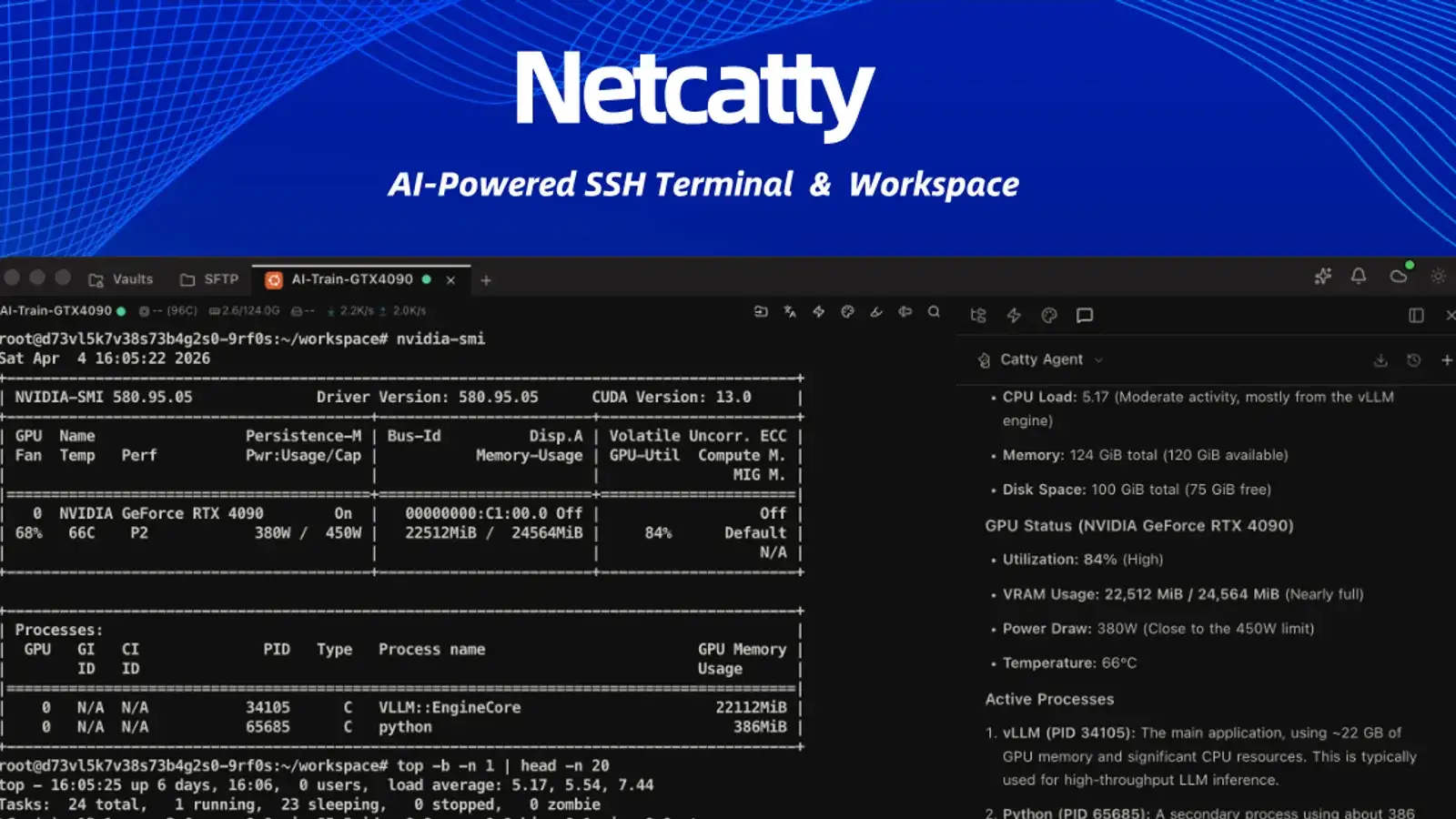Open the terminal theme palette icon
This screenshot has width=1456, height=819.
pos(848,311)
